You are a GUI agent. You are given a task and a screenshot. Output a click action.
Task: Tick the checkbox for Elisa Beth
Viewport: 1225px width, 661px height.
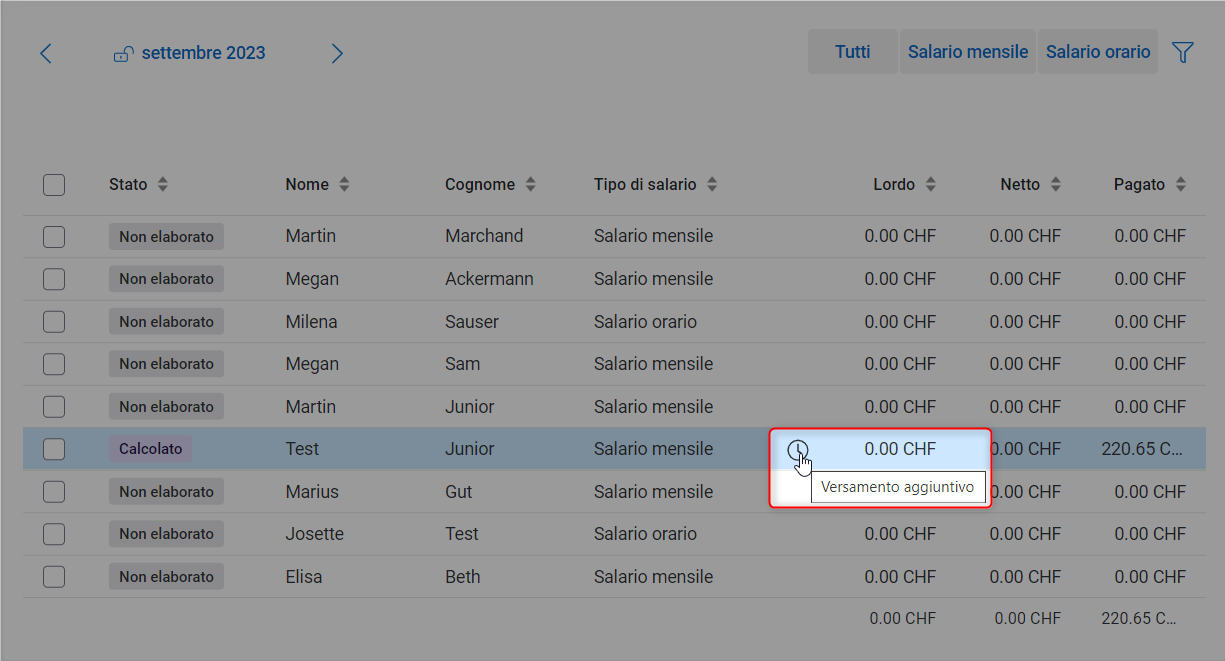tap(54, 577)
